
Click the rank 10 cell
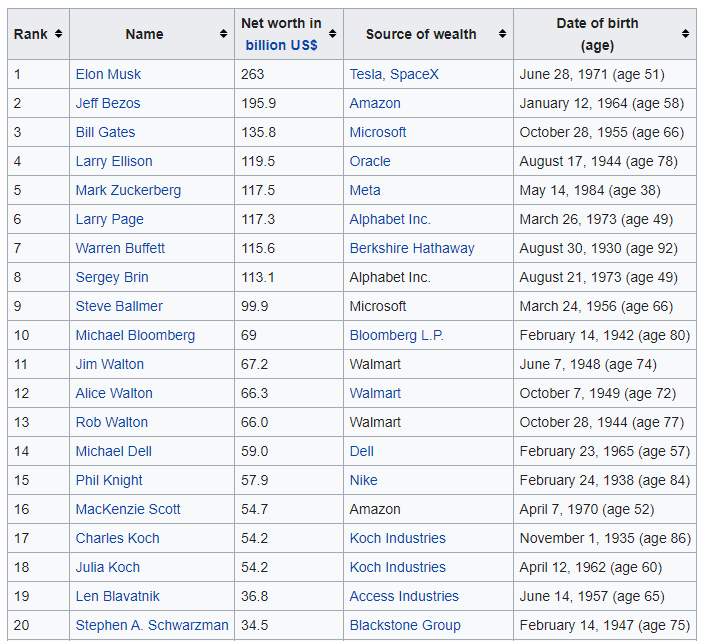click(38, 335)
